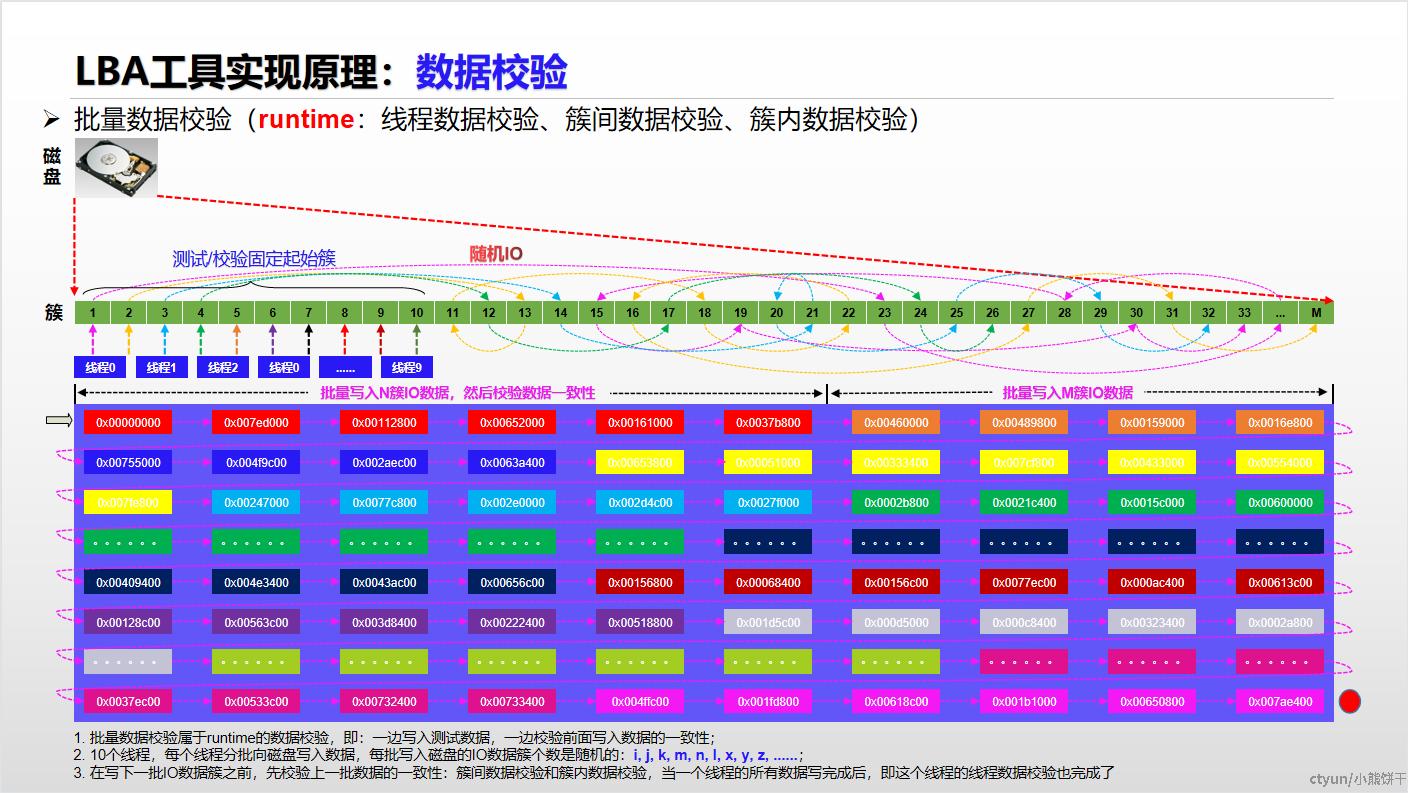Click the red block 0x00652000
This screenshot has width=1408, height=793.
[x=512, y=422]
